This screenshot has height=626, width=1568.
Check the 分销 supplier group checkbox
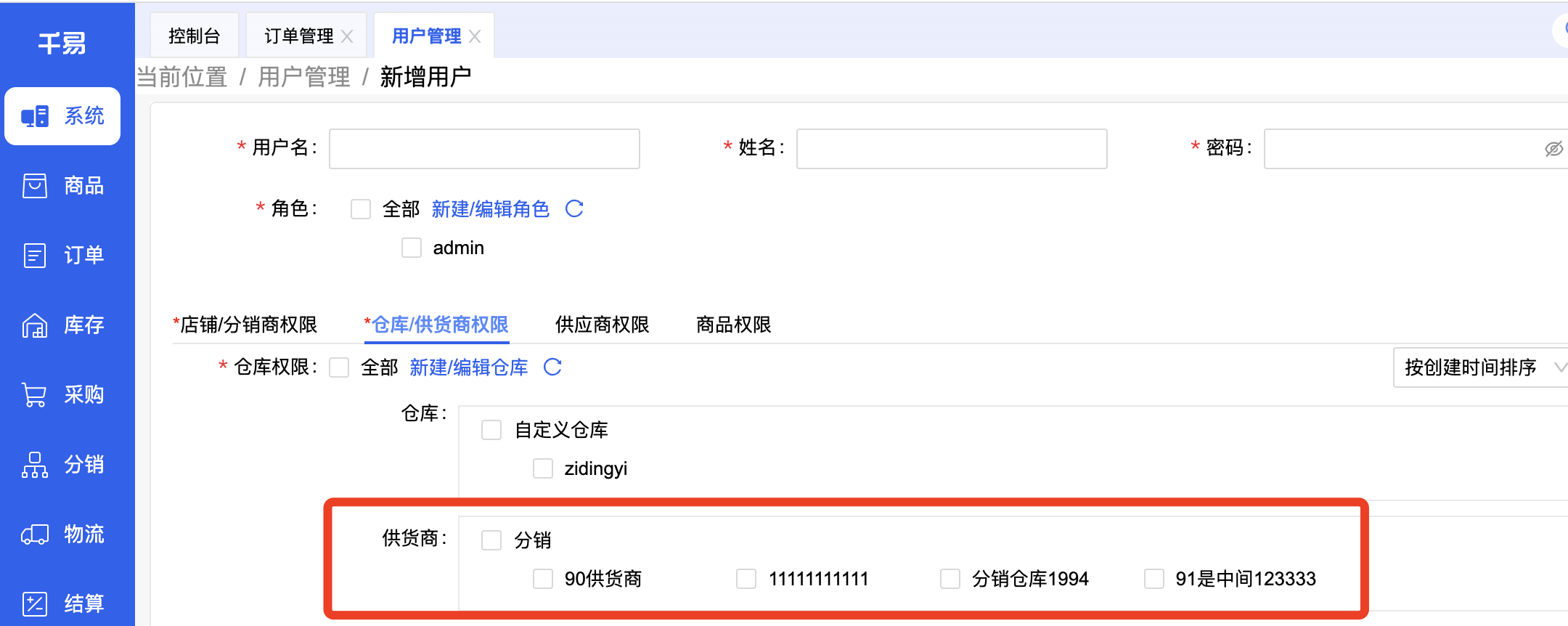(491, 540)
